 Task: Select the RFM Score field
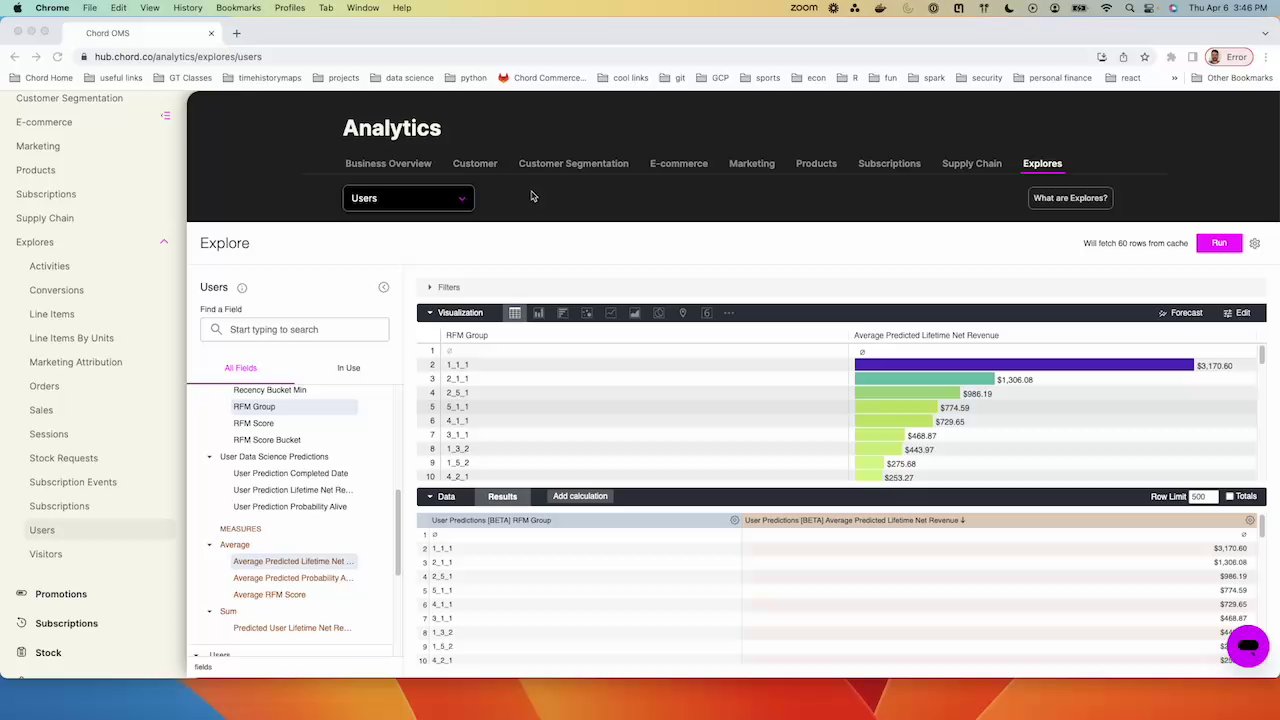pos(253,423)
